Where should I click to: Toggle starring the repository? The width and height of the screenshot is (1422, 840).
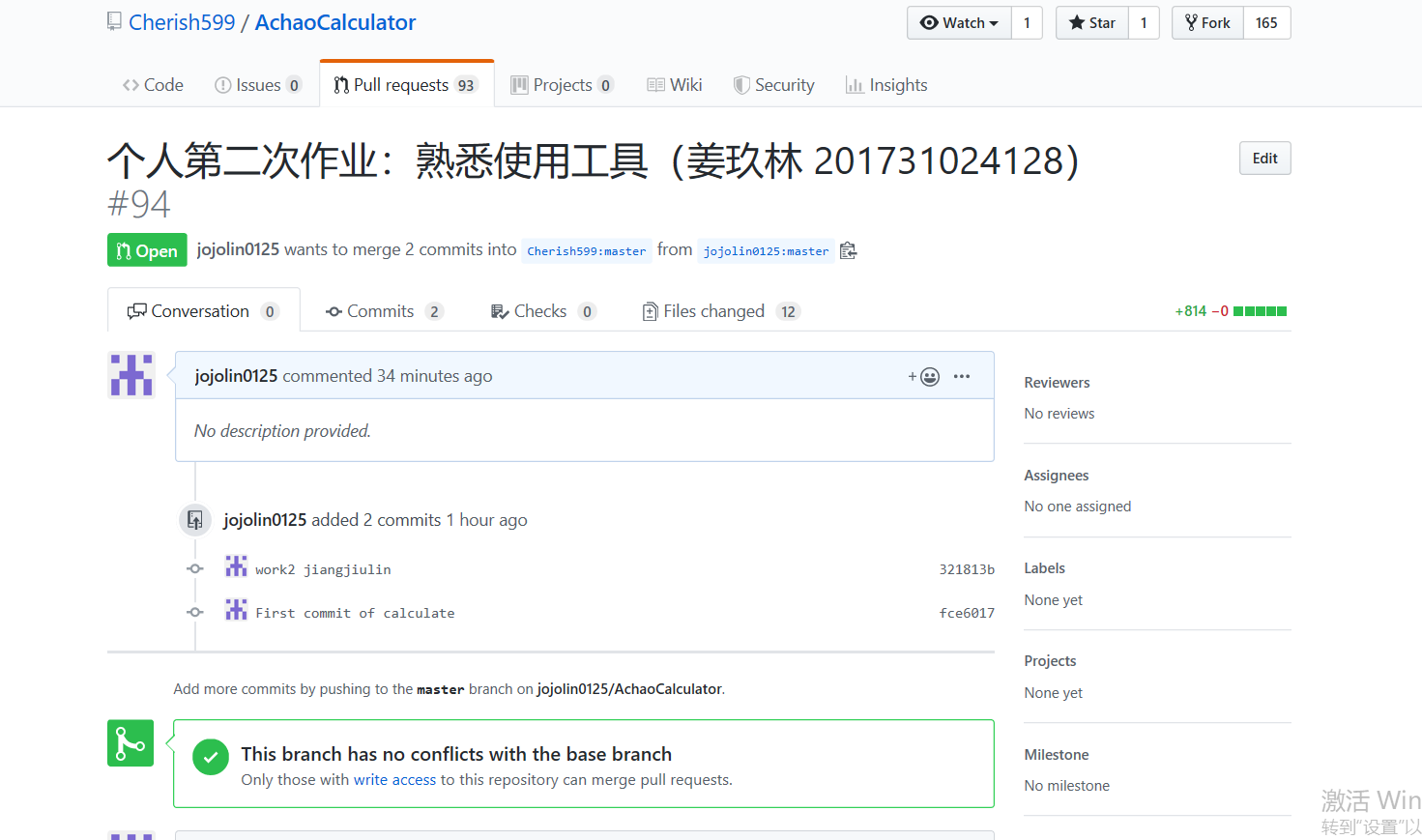[x=1090, y=22]
